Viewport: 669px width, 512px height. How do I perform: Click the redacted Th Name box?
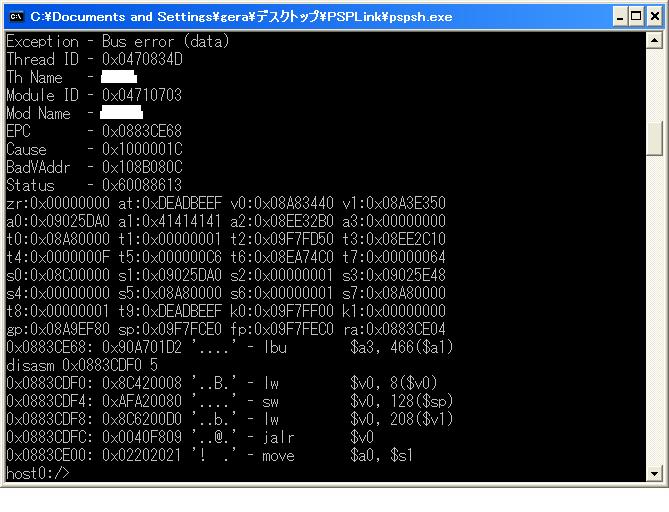click(x=119, y=77)
